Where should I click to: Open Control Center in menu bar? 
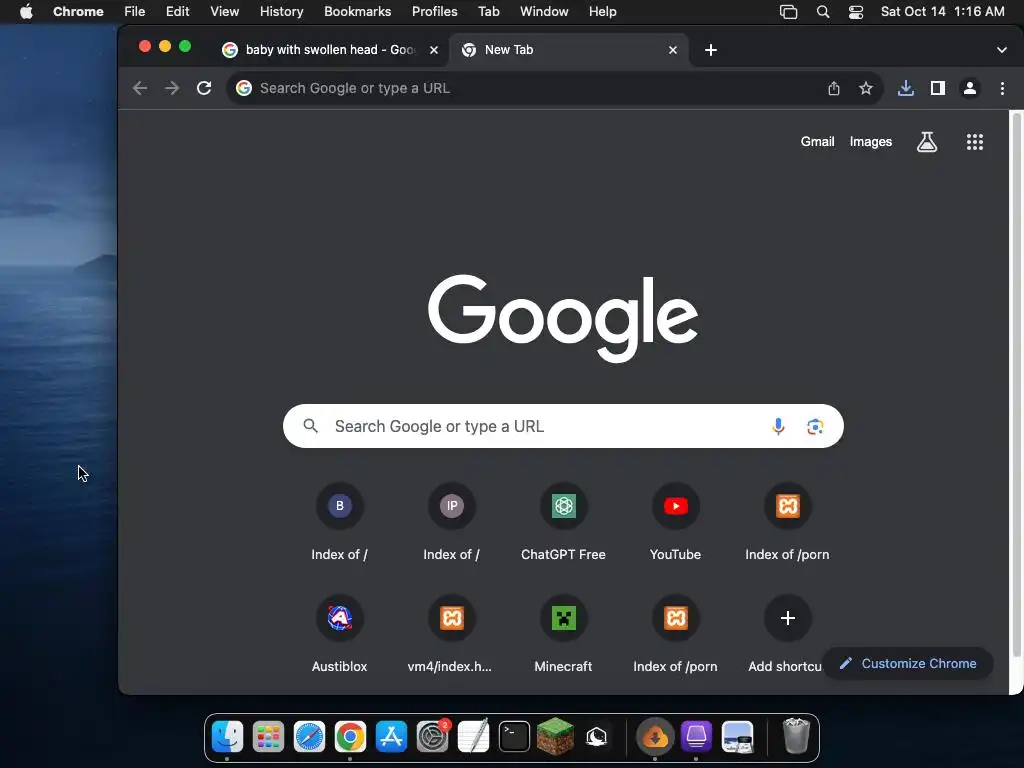pos(856,12)
